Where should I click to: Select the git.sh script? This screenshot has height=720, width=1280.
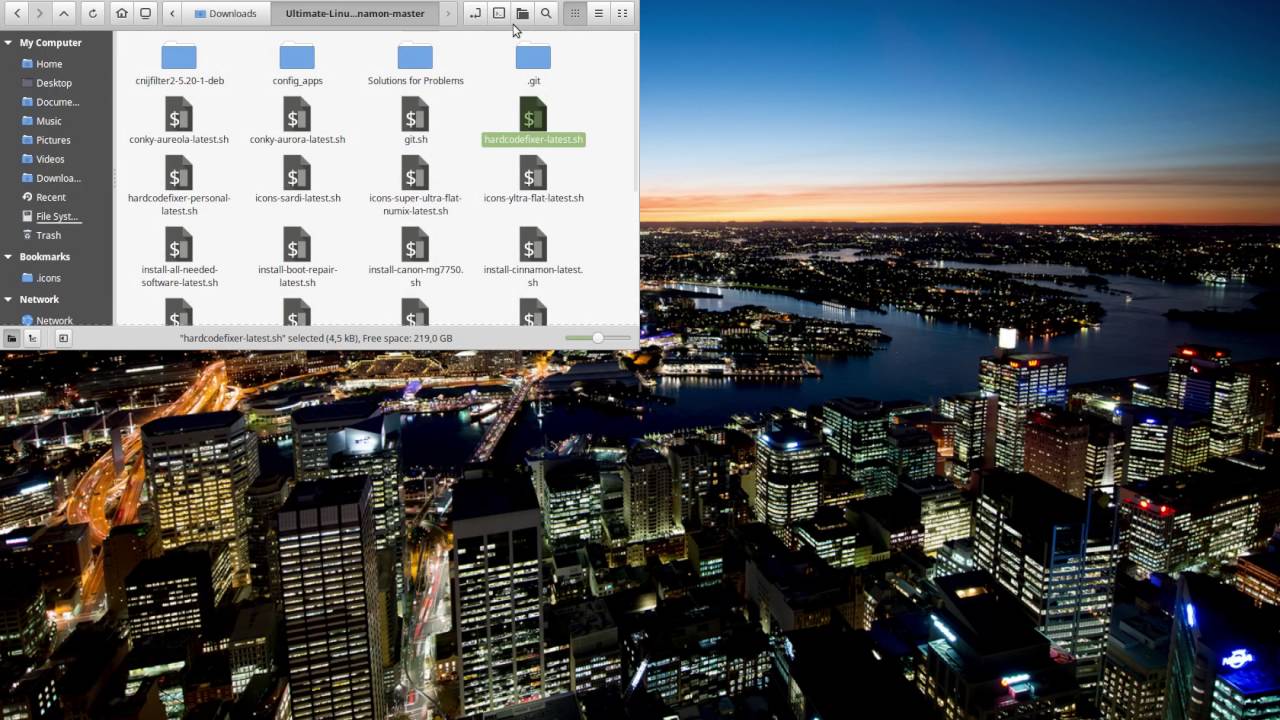415,121
